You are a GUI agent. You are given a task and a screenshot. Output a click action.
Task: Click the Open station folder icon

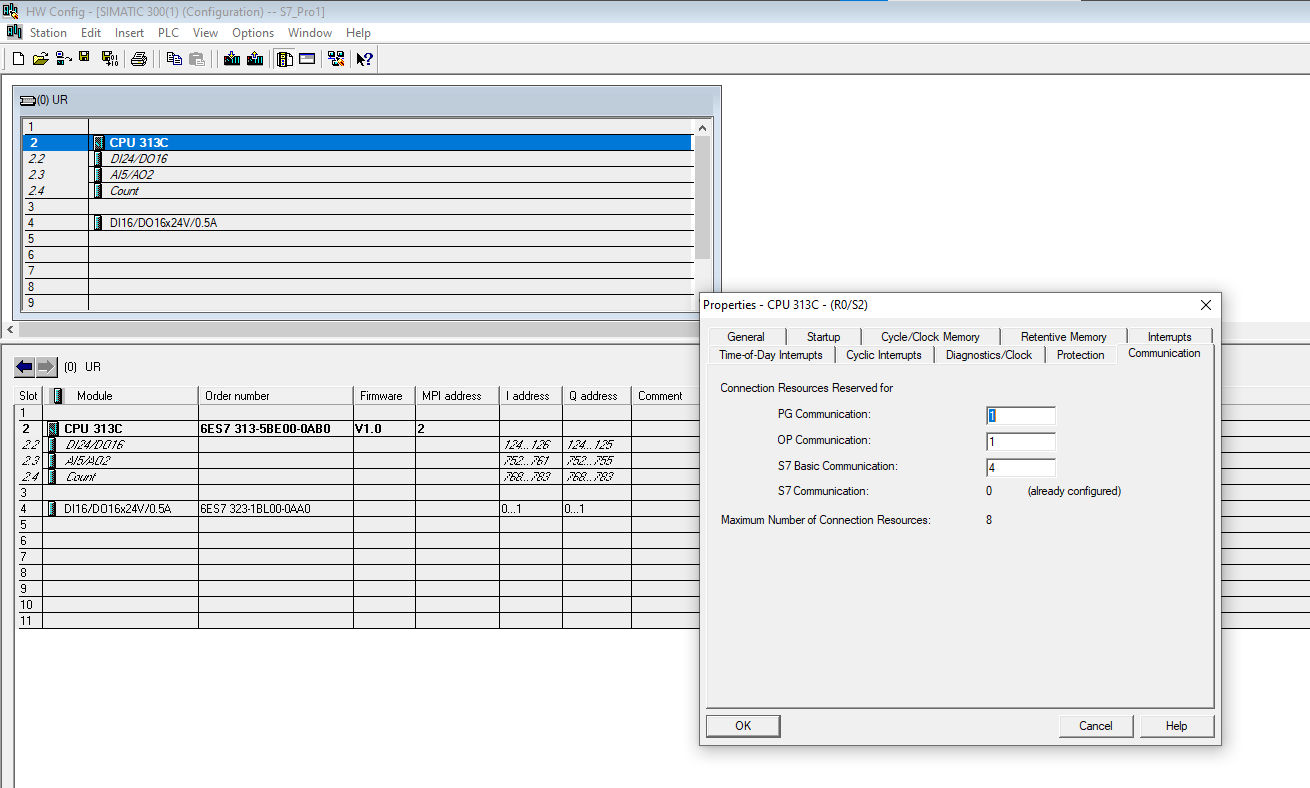click(40, 59)
